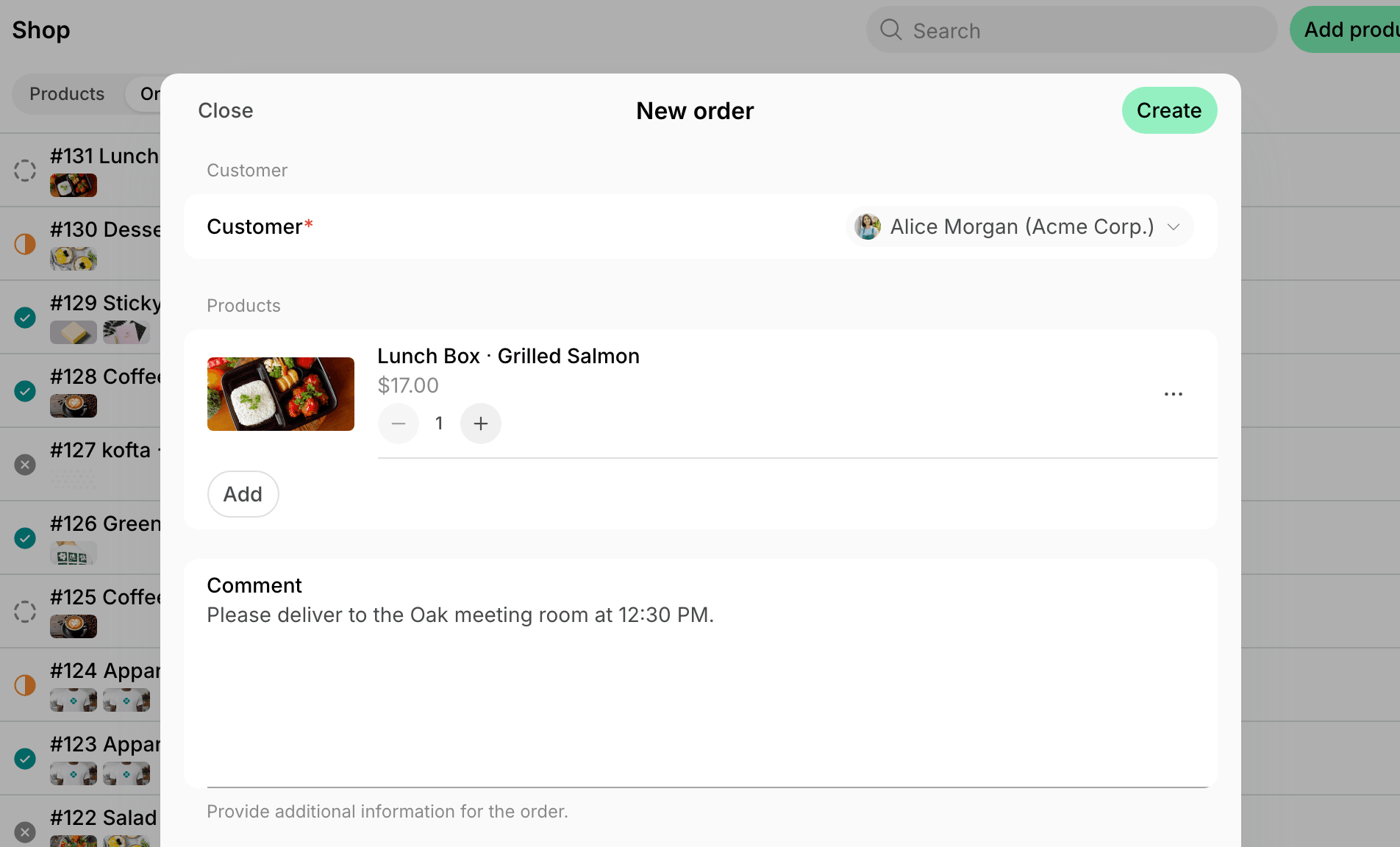This screenshot has width=1400, height=847.
Task: Select the "Lunch Box · Grilled Salmon" product name
Action: tap(509, 356)
